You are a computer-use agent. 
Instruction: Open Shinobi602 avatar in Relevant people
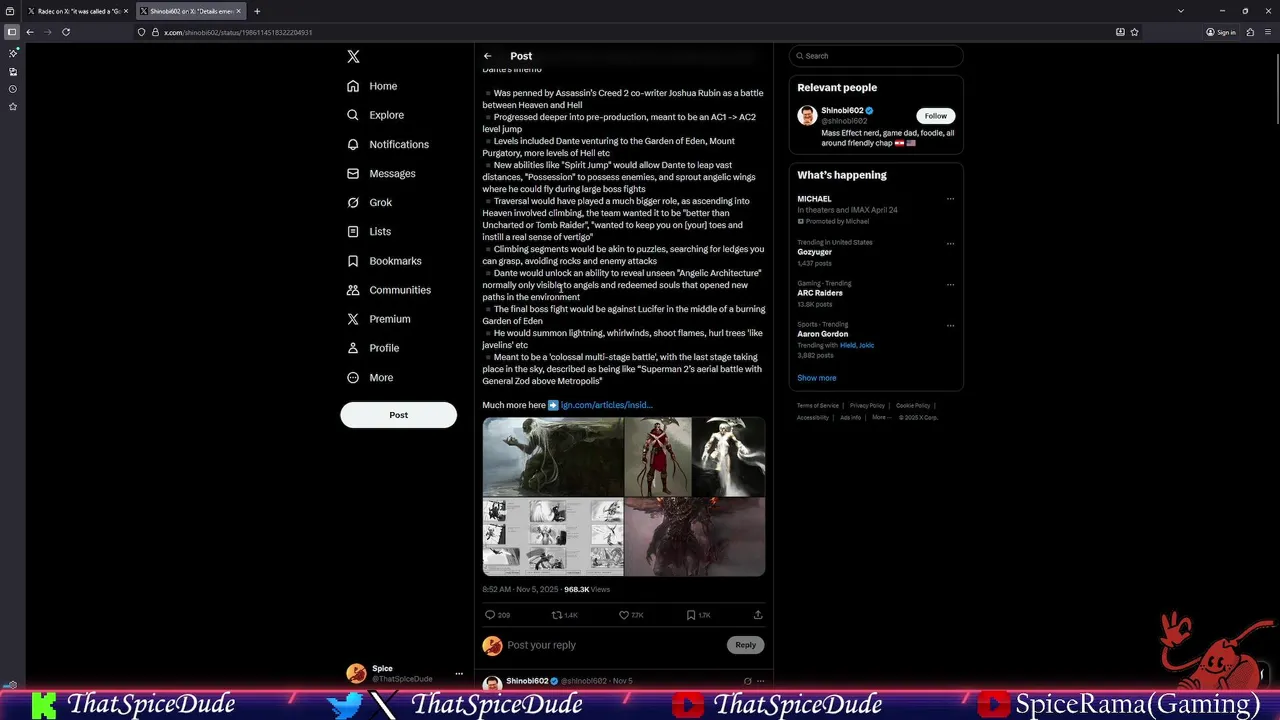coord(807,116)
